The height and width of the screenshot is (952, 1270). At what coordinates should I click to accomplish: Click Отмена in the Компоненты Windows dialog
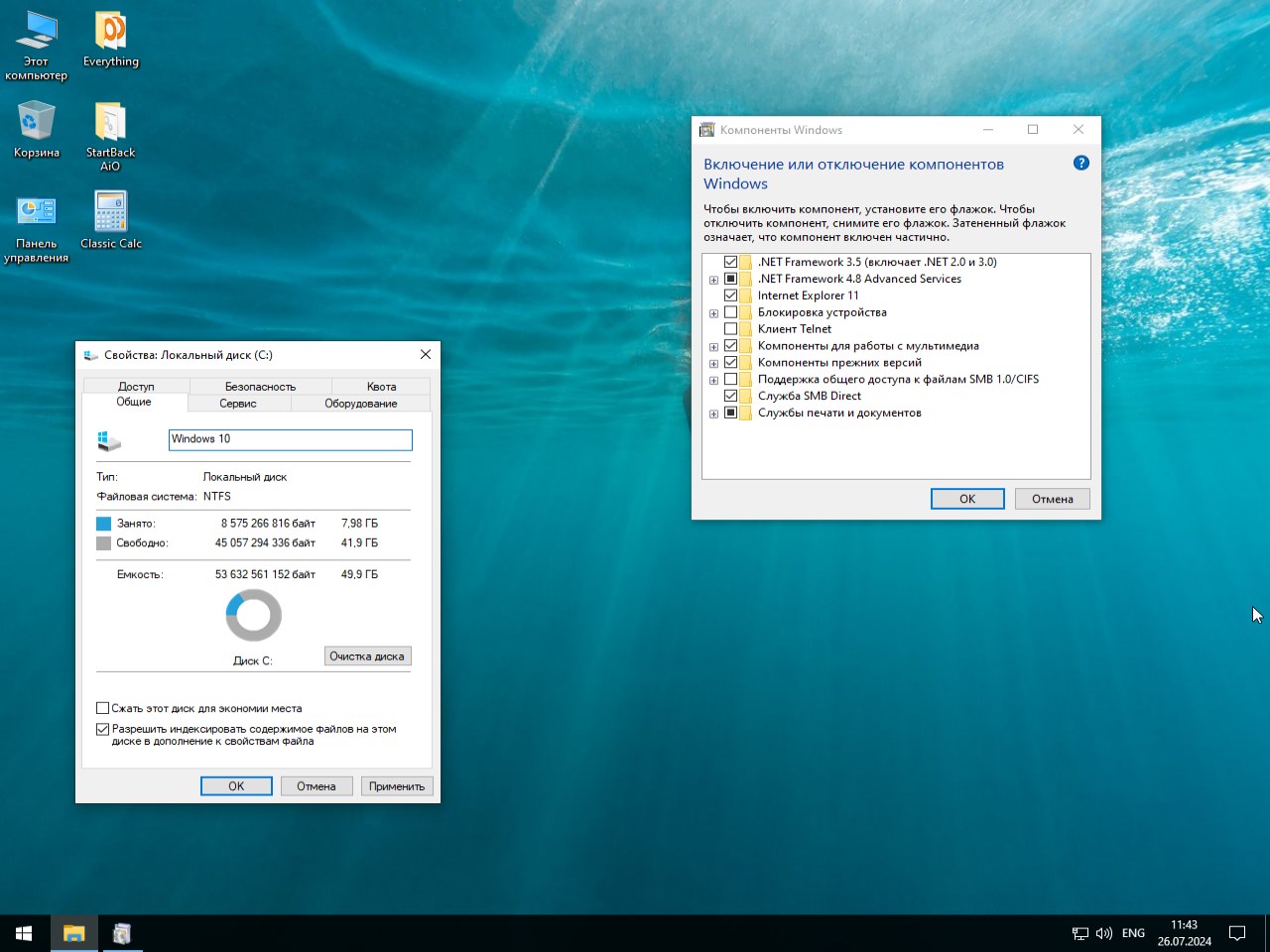point(1053,499)
